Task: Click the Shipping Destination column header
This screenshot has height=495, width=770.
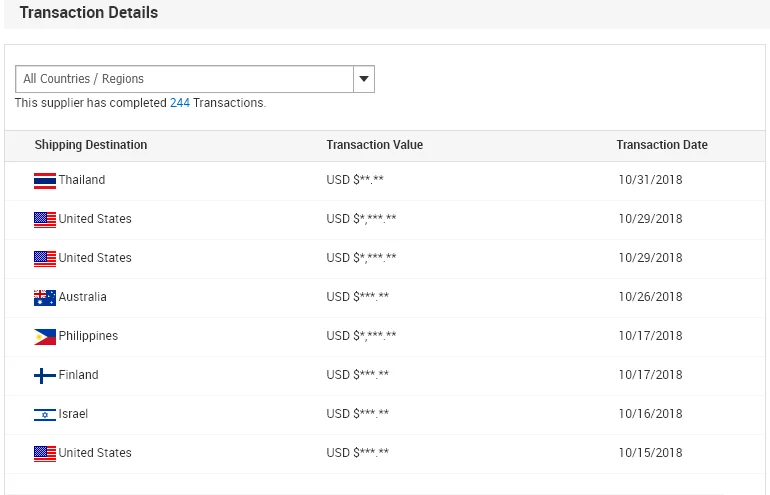Action: [x=91, y=145]
